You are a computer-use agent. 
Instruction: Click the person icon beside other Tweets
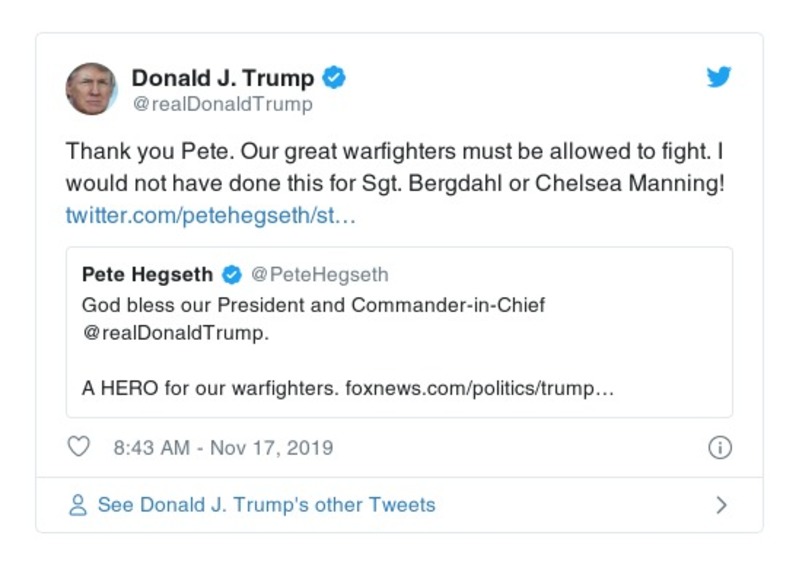[78, 505]
